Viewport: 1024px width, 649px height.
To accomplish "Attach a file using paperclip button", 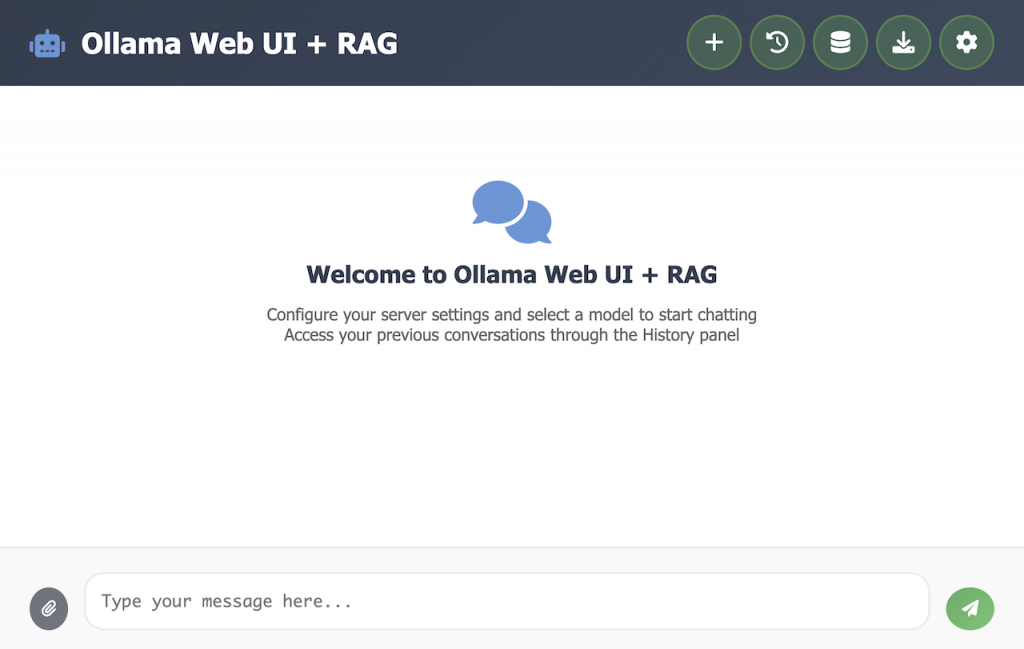I will pos(49,609).
